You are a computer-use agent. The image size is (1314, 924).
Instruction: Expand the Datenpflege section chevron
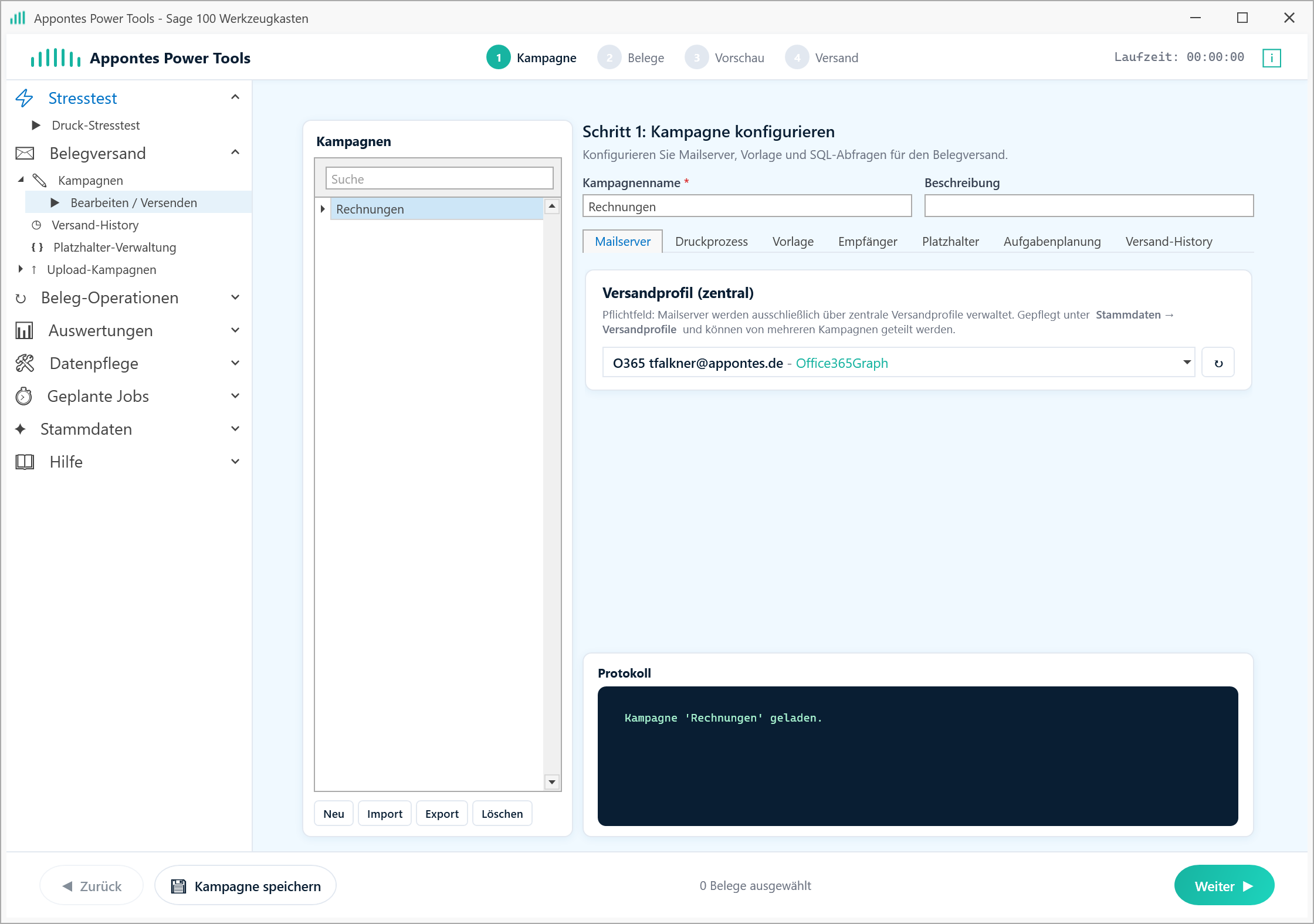235,363
